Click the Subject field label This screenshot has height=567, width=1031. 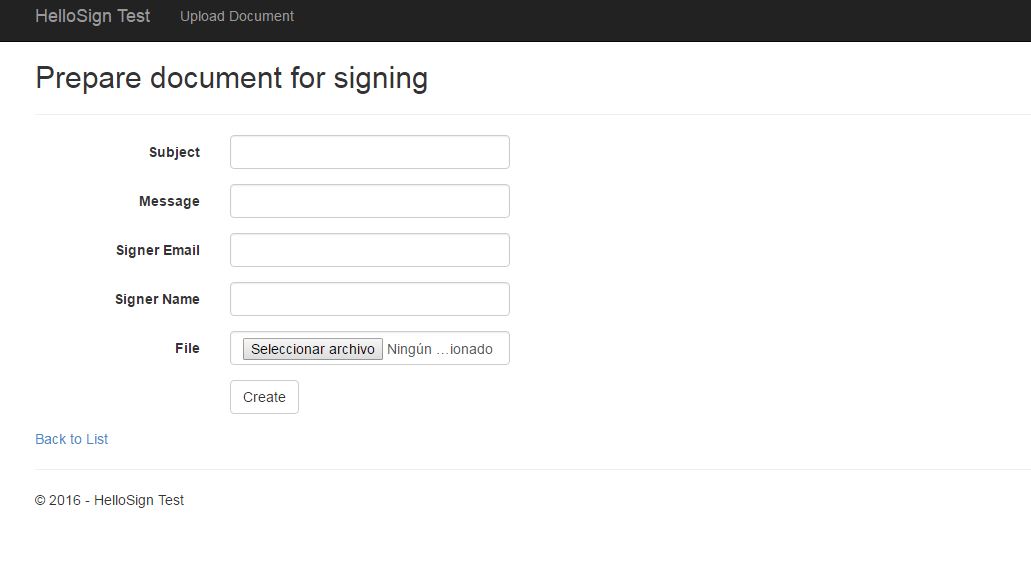pyautogui.click(x=174, y=152)
